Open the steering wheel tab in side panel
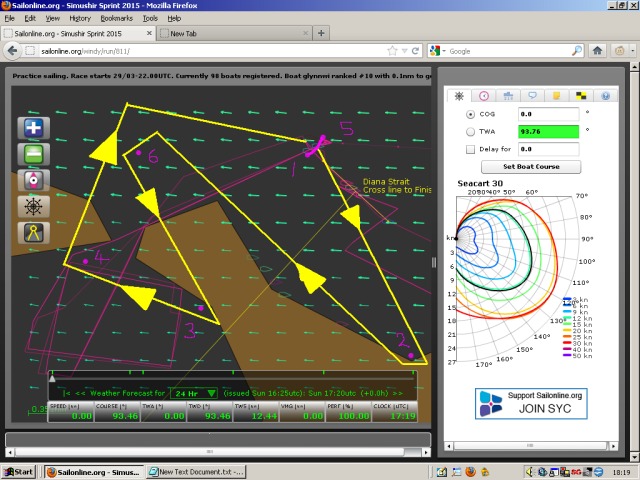Screen dimensions: 640x480 pos(459,96)
